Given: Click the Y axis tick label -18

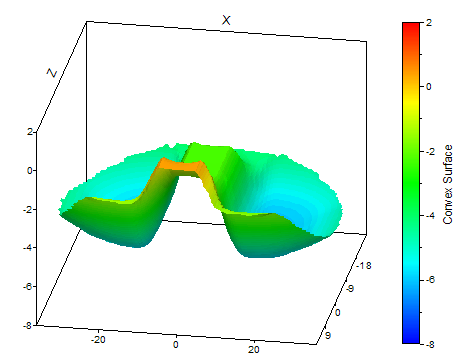Looking at the screenshot, I should coord(363,266).
